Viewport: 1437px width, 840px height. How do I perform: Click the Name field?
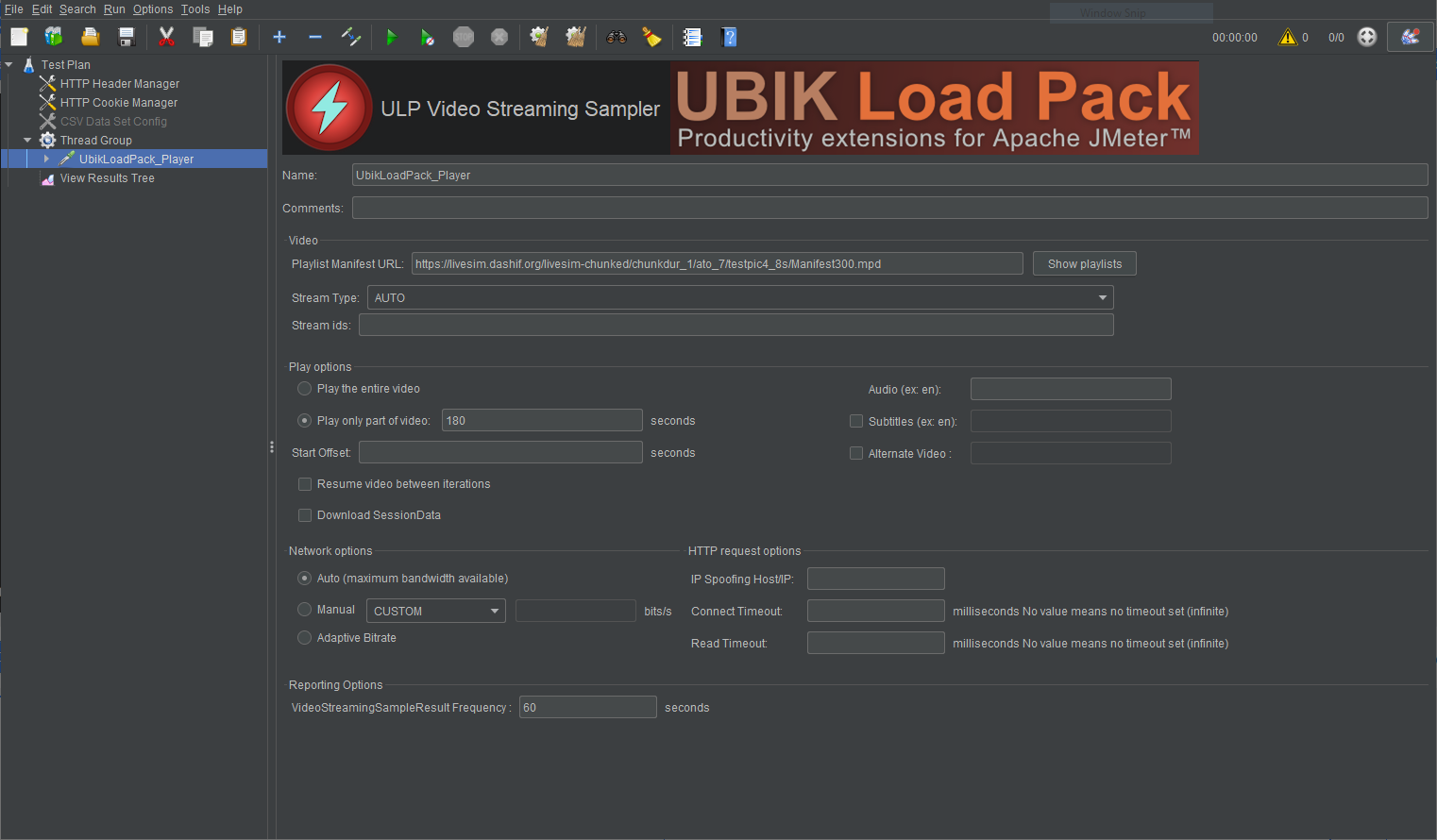[x=890, y=176]
